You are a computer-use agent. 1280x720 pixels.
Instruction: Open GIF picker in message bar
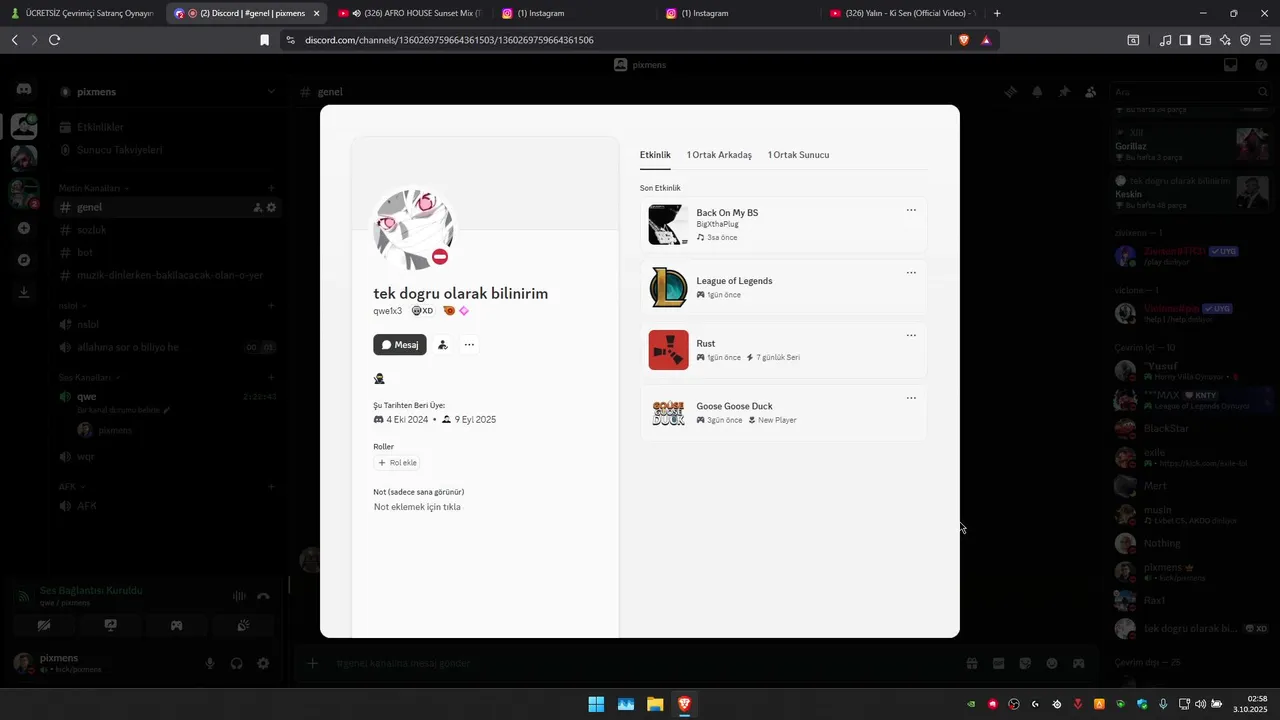coord(998,663)
